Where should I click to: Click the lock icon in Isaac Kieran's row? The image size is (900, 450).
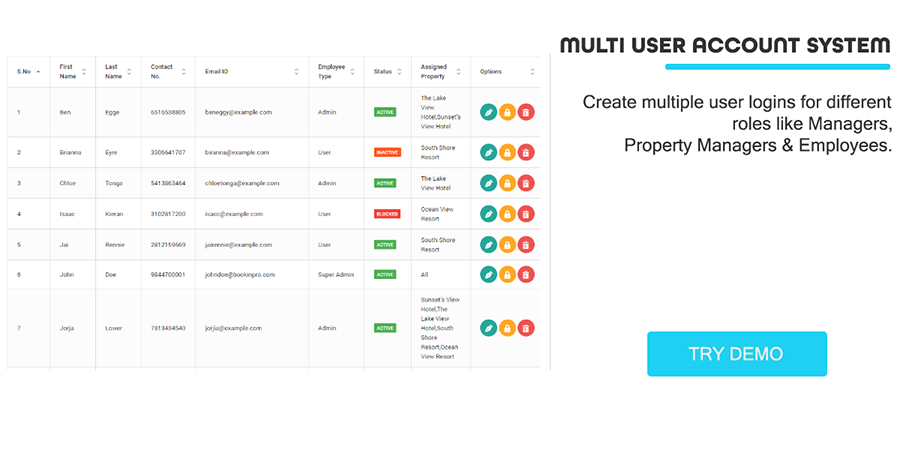pyautogui.click(x=507, y=213)
